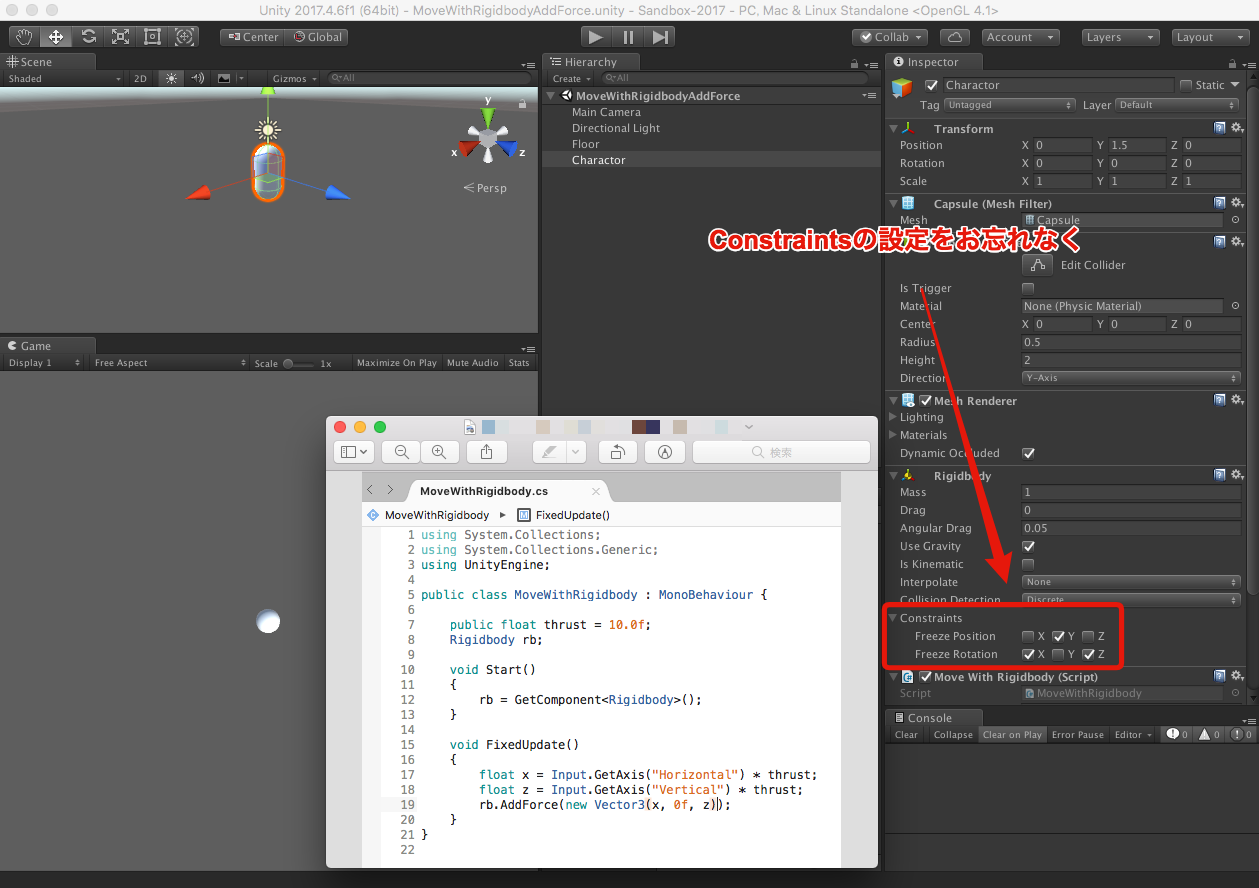Click the Transform component gear icon
The image size is (1259, 888).
click(1237, 128)
